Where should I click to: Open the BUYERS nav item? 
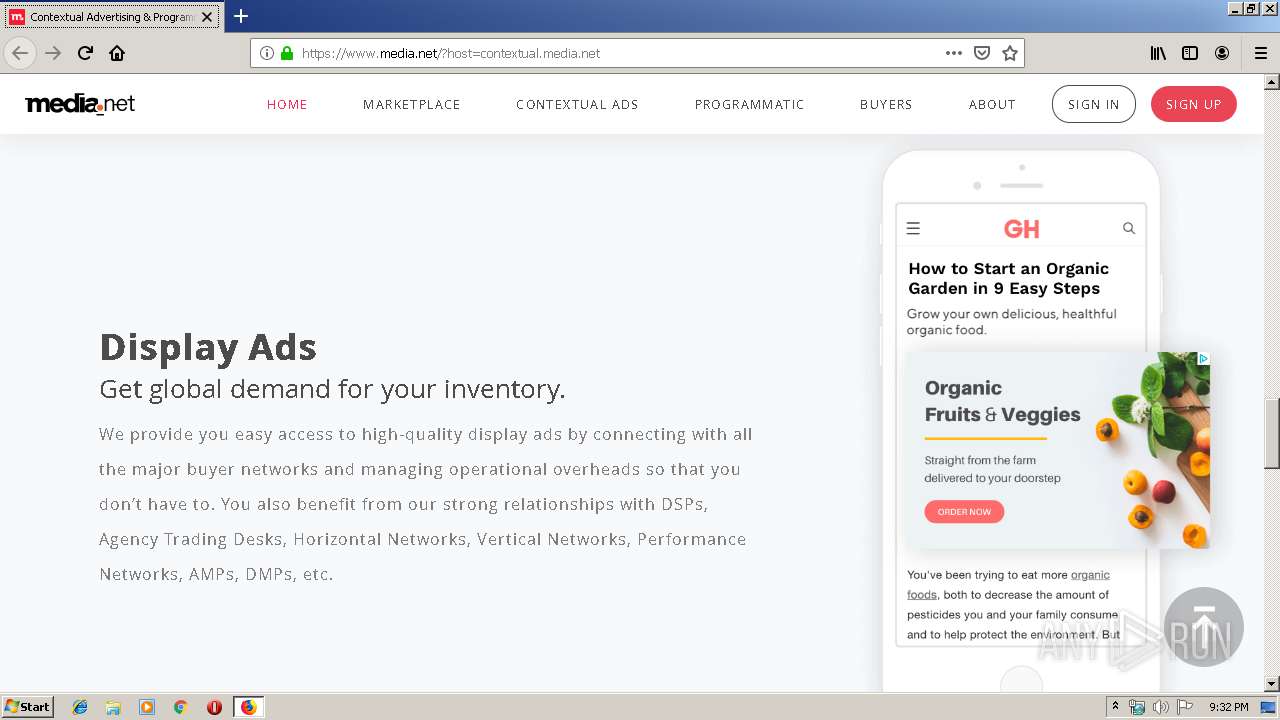point(886,104)
